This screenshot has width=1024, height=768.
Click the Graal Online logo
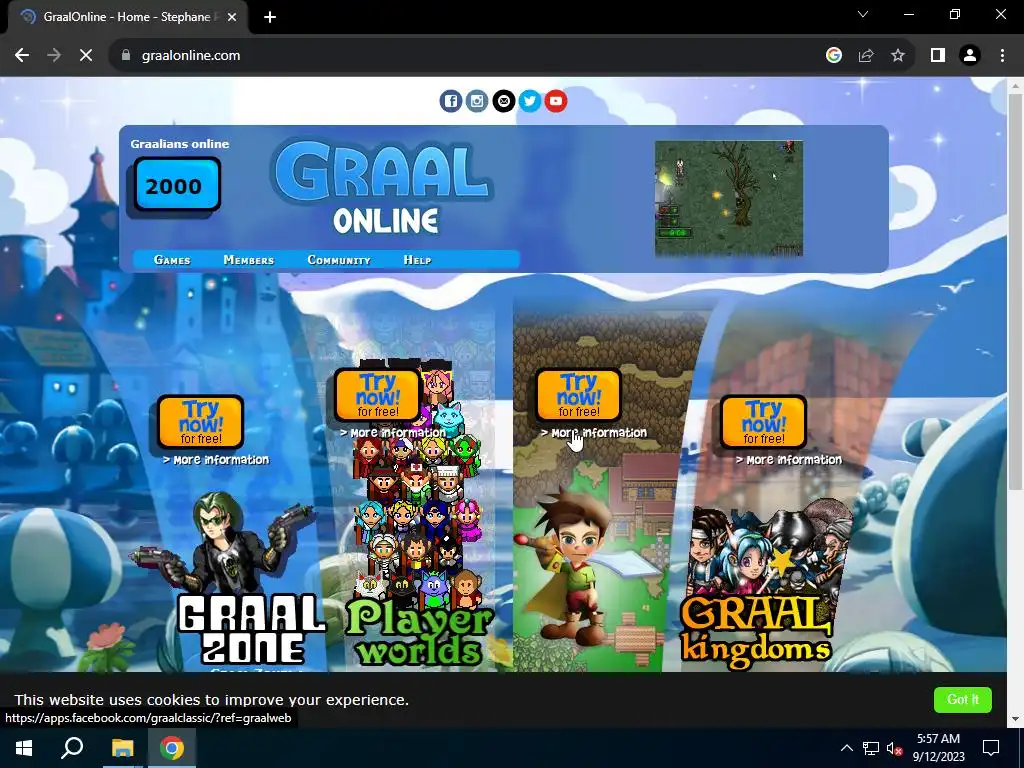[x=383, y=187]
